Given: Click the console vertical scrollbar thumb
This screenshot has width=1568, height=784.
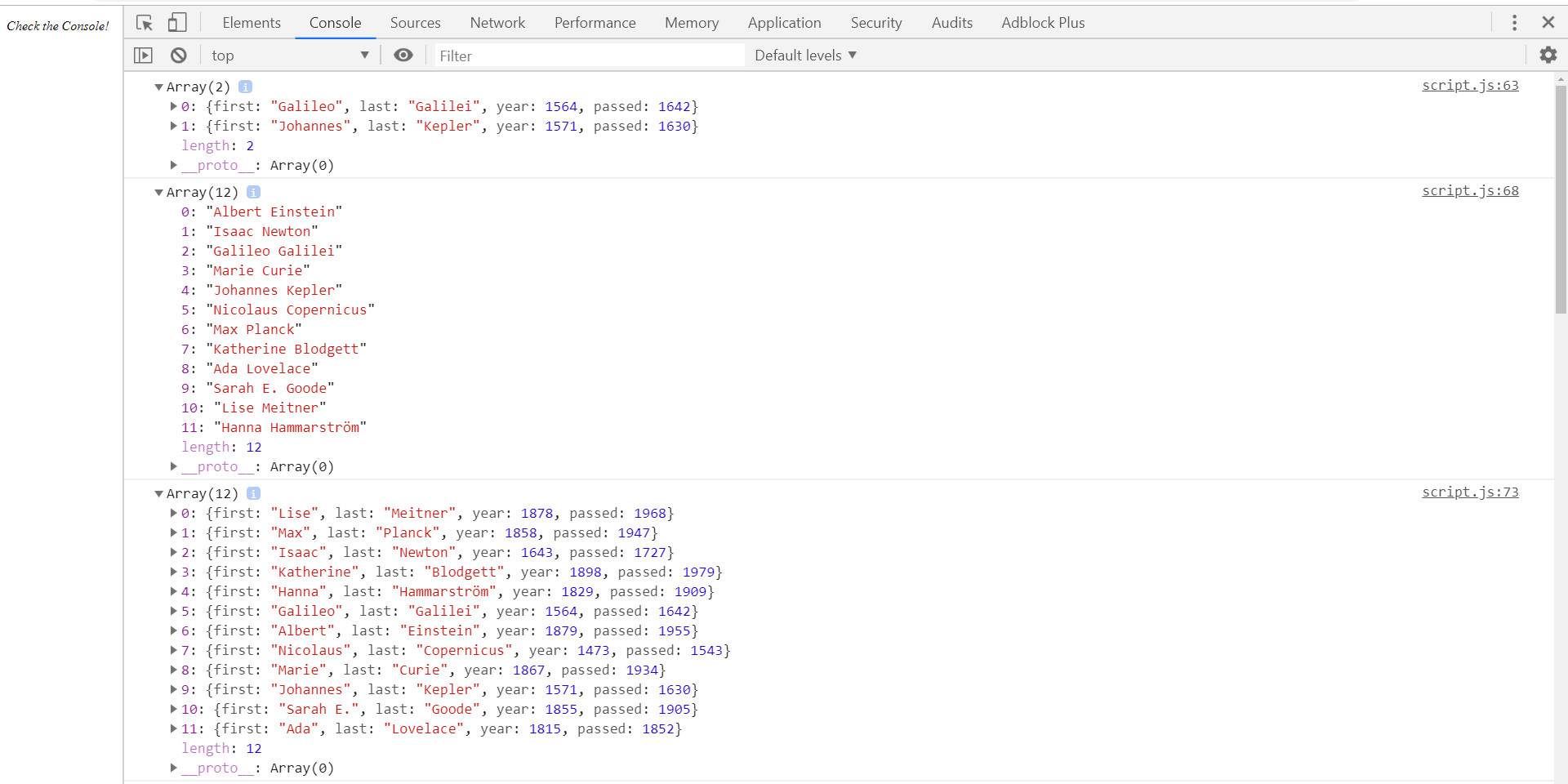Looking at the screenshot, I should click(1561, 199).
